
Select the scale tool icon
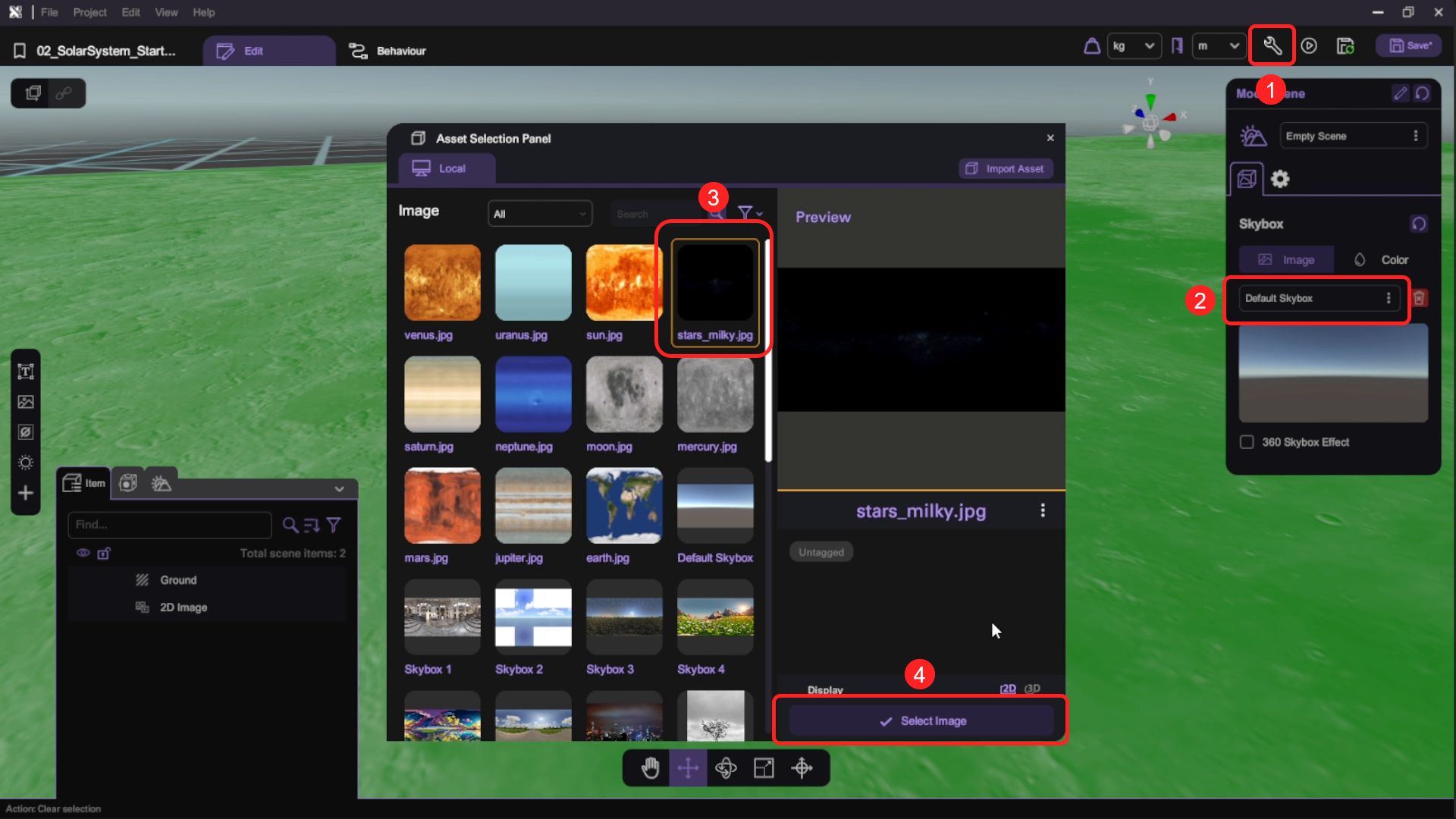coord(764,768)
